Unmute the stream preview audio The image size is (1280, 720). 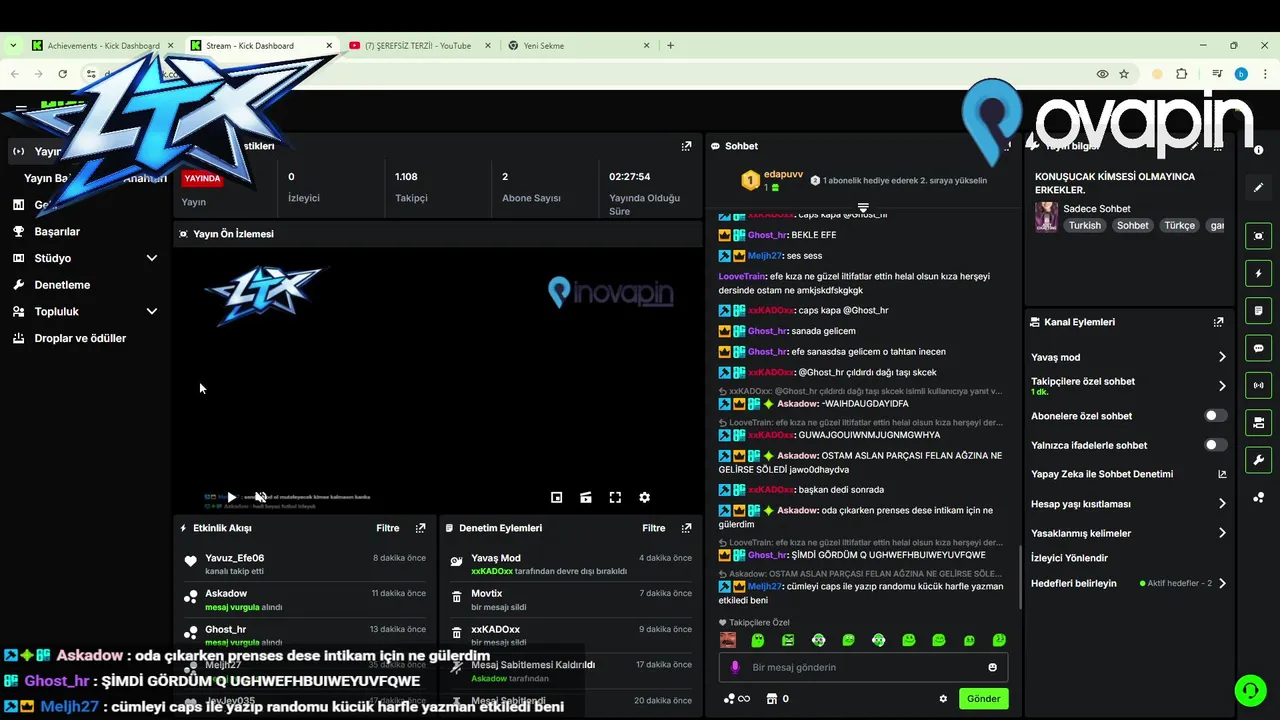click(260, 497)
